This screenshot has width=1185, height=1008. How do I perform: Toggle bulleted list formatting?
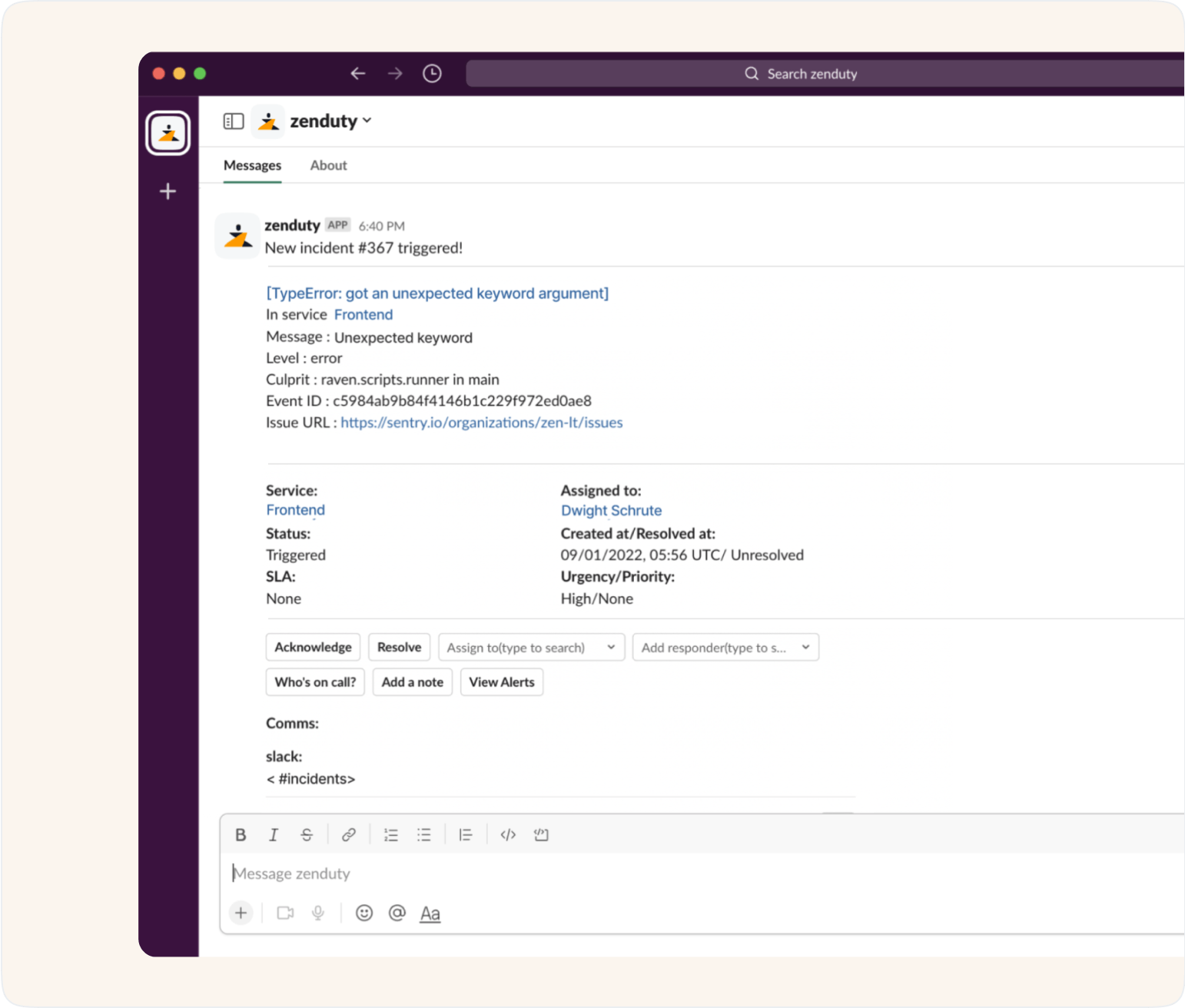(425, 834)
